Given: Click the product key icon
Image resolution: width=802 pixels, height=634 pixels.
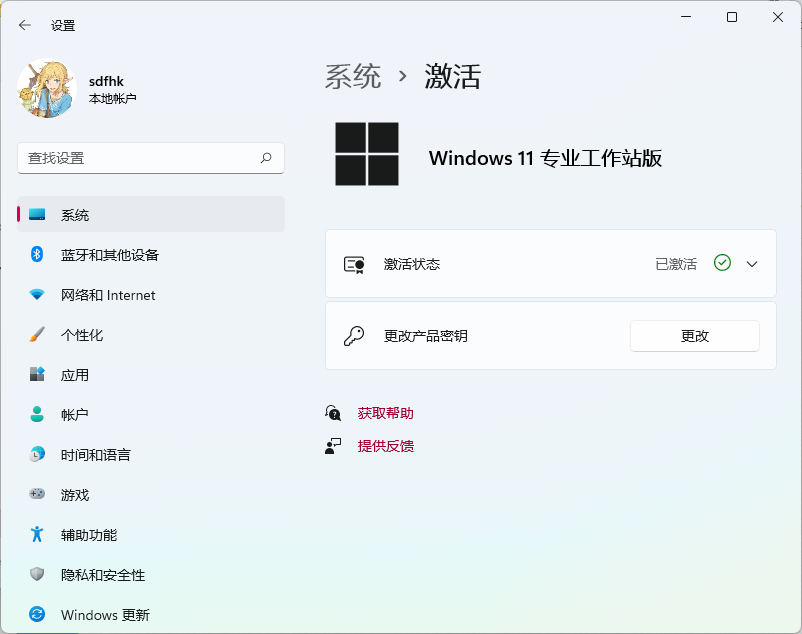Looking at the screenshot, I should [354, 336].
